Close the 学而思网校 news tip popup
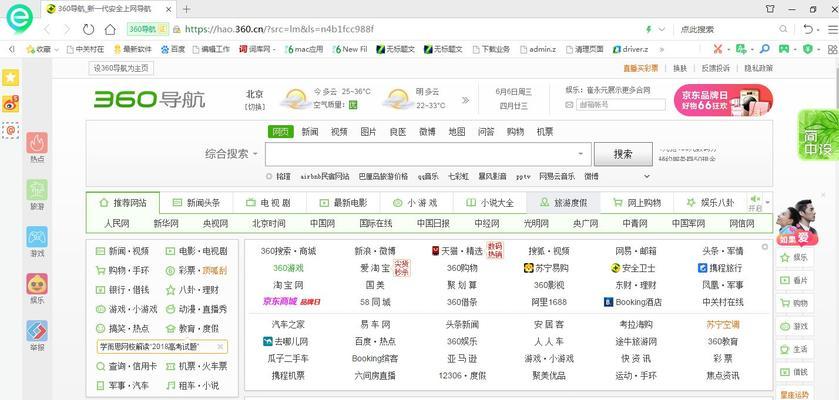 (x=220, y=347)
